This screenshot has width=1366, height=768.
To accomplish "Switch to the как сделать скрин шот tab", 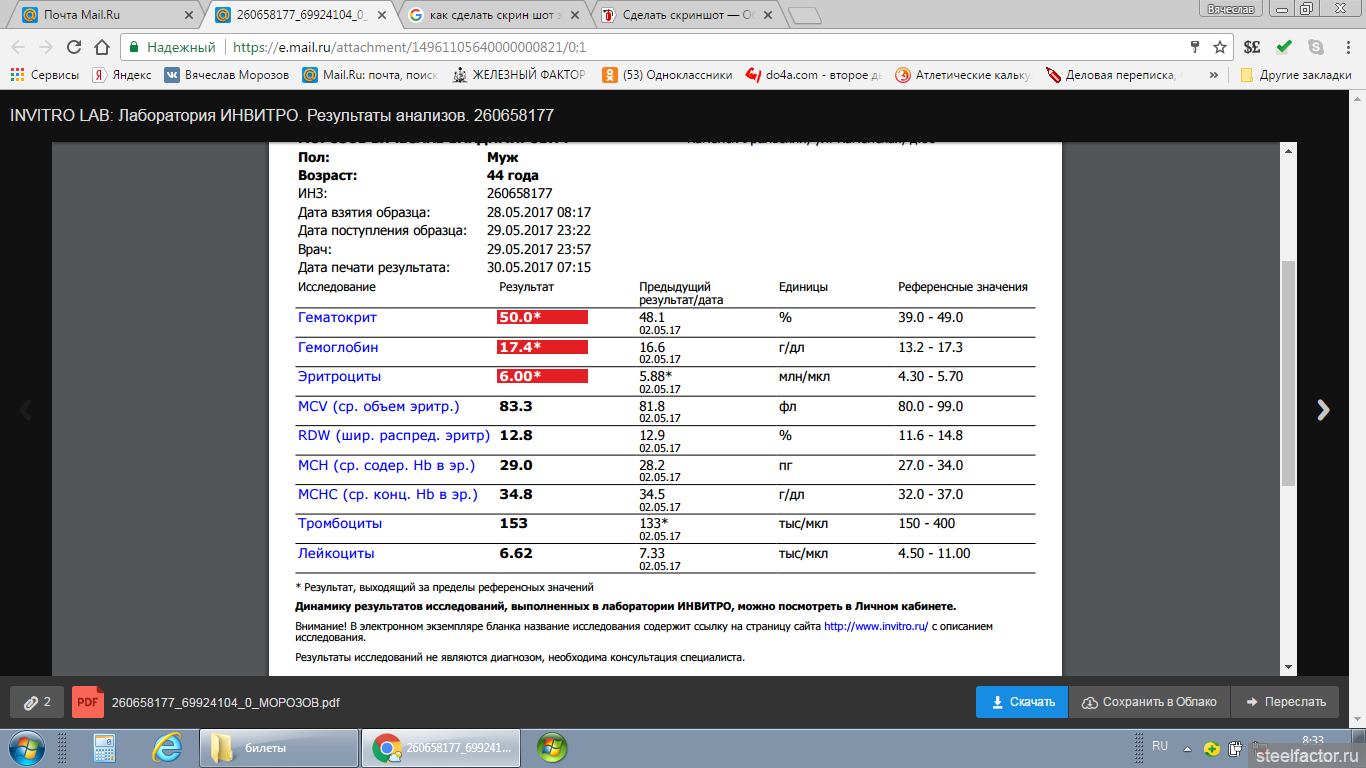I will click(x=493, y=15).
